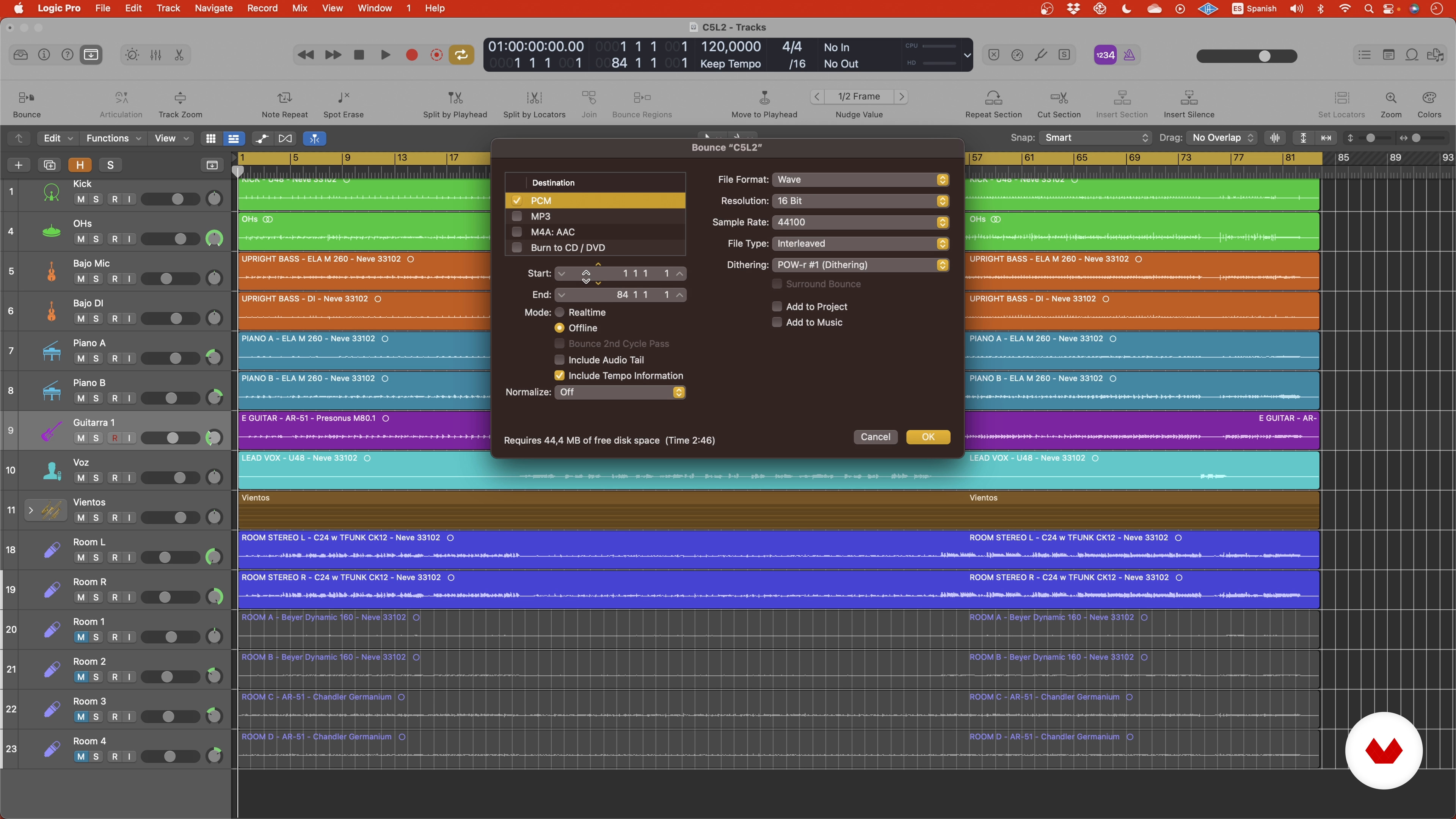Click the Zoom magnifier toolbar icon
This screenshot has height=819, width=1456.
pyautogui.click(x=1391, y=98)
